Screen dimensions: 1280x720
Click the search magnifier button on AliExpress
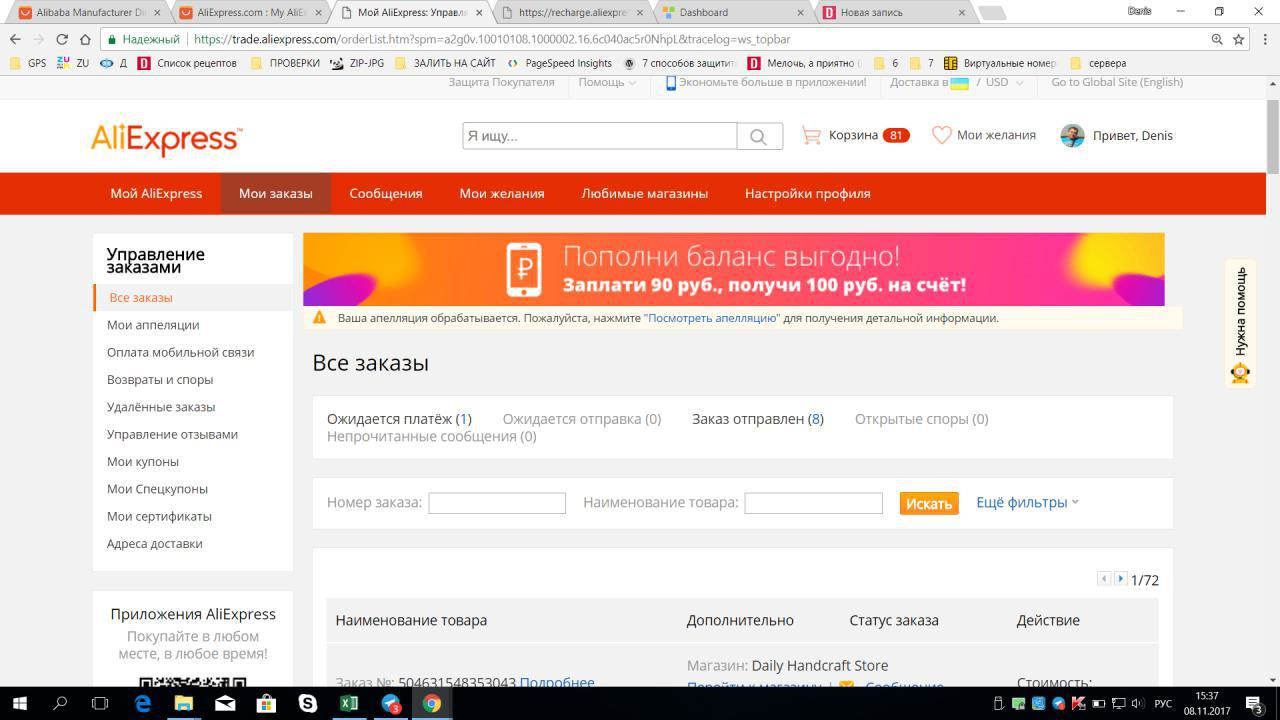[x=759, y=136]
